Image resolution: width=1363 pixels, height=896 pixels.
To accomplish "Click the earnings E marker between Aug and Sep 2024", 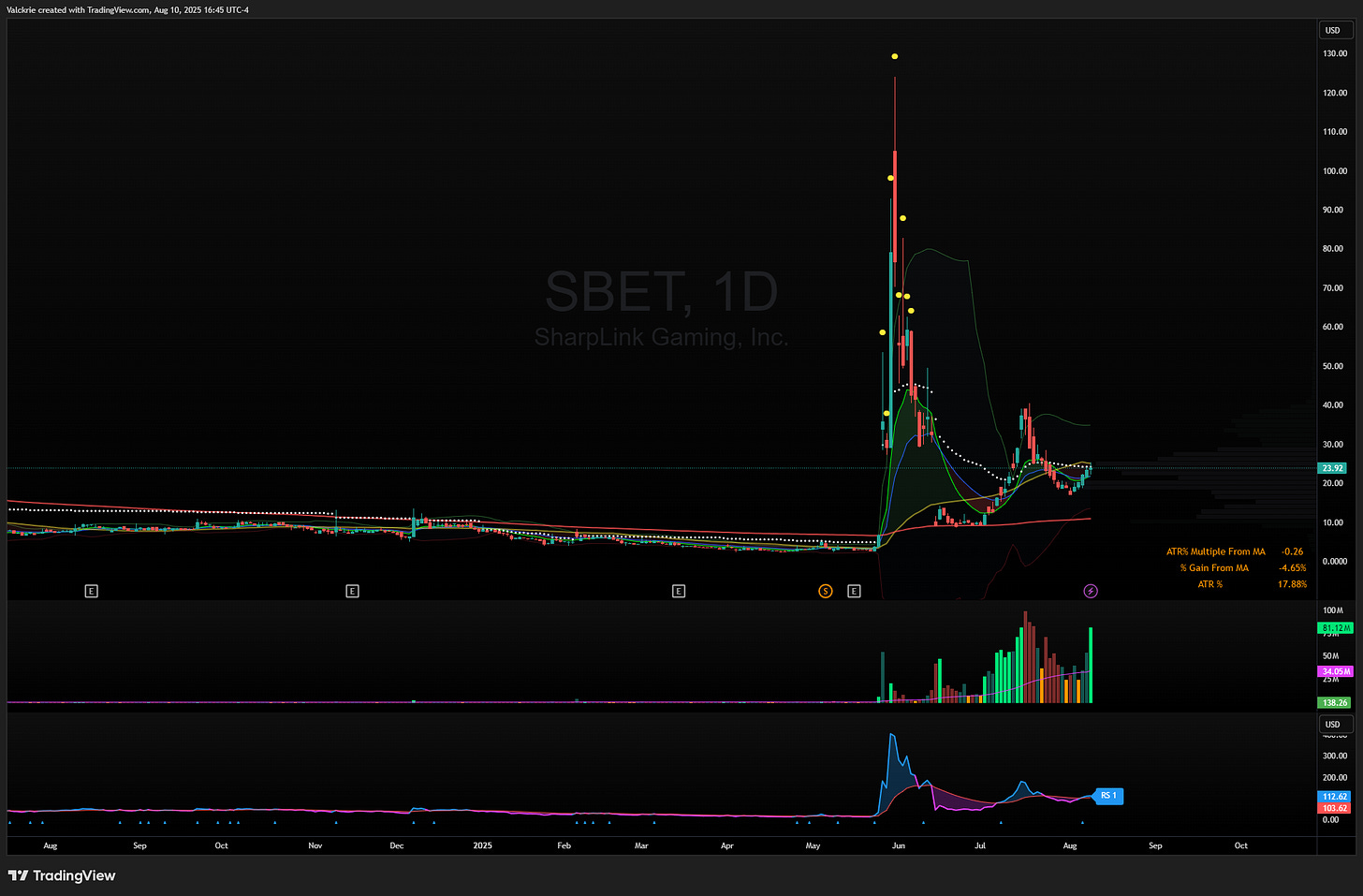I will click(x=91, y=591).
